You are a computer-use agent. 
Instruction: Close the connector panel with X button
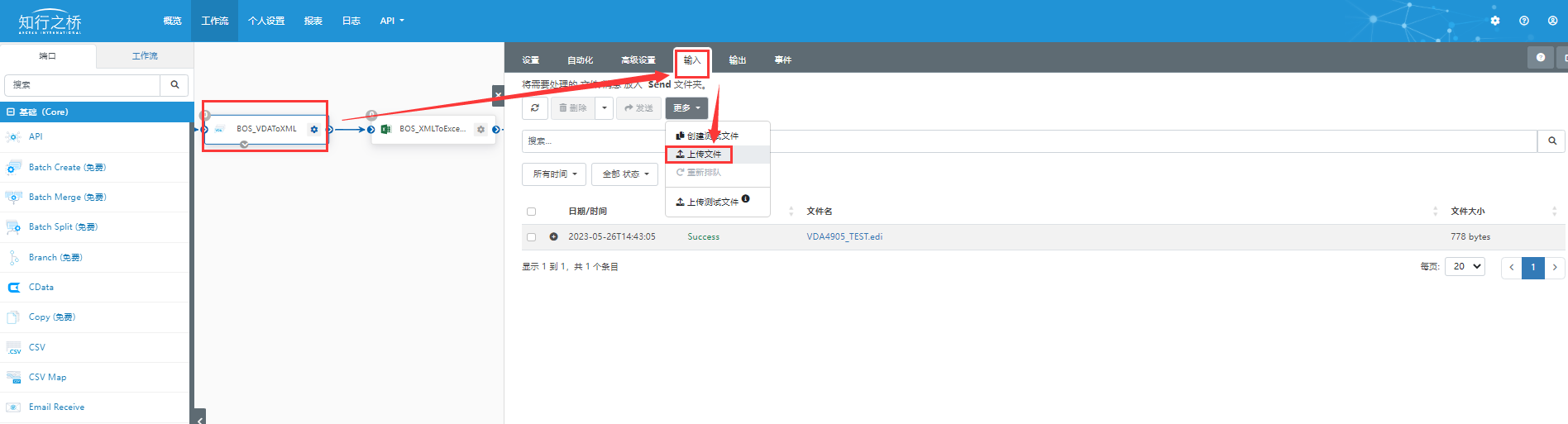point(498,95)
